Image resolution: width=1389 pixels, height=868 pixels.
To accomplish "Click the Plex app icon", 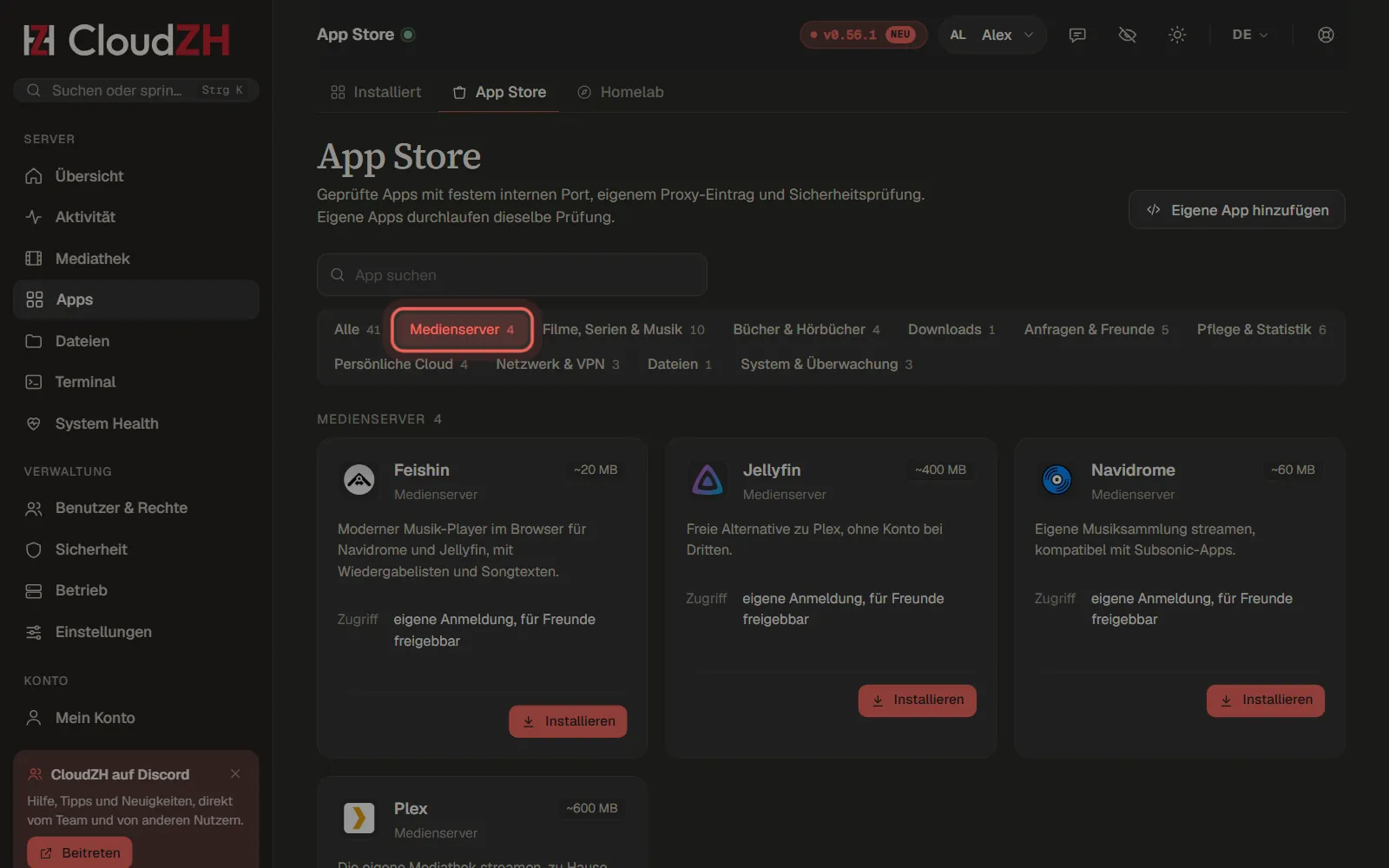I will point(359,818).
